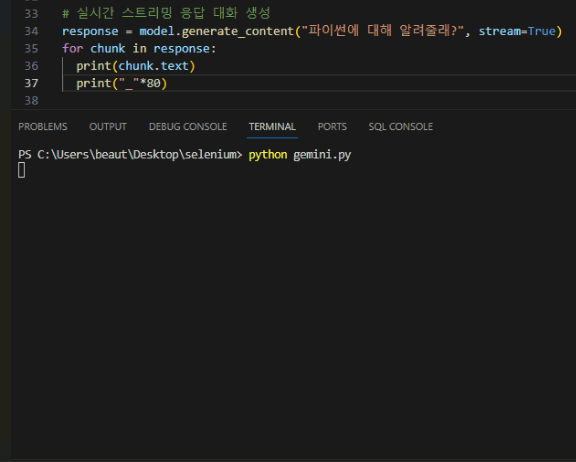The image size is (576, 462).
Task: Switch to the PORTS tab
Action: click(x=332, y=127)
